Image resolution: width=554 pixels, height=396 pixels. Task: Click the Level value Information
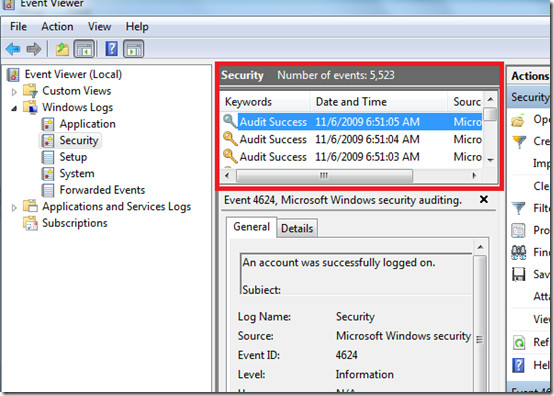[x=364, y=374]
